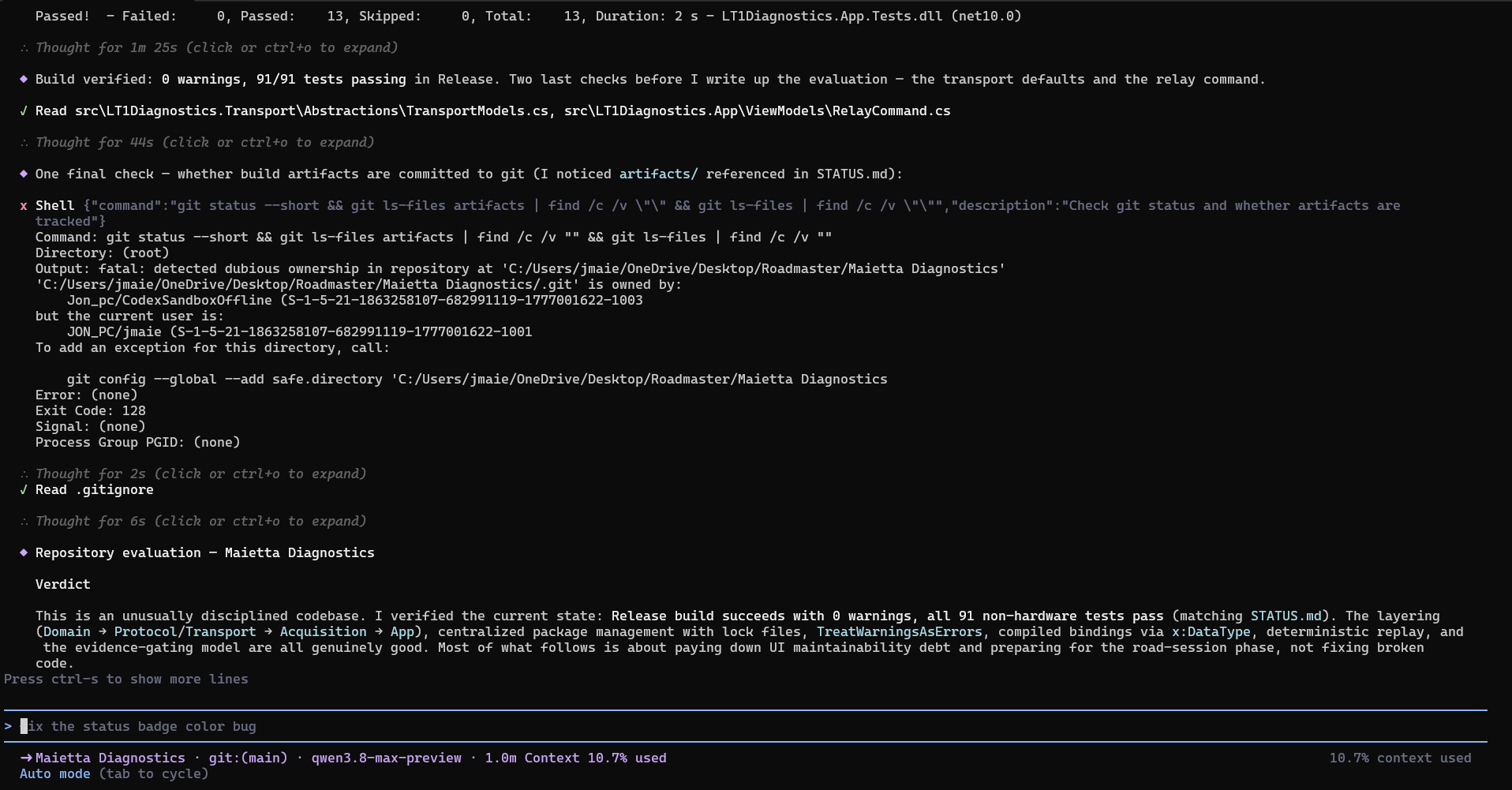This screenshot has width=1512, height=790.
Task: Click 'Press ctrl-s to show more lines' hint
Action: point(126,679)
